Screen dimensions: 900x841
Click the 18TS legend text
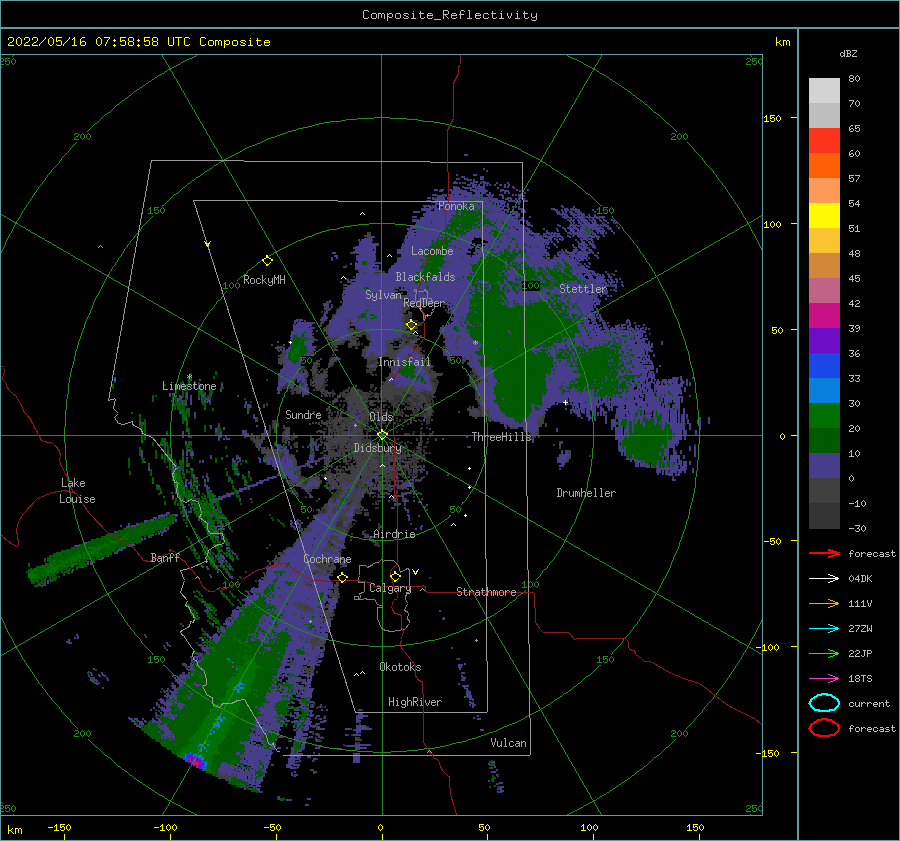860,679
